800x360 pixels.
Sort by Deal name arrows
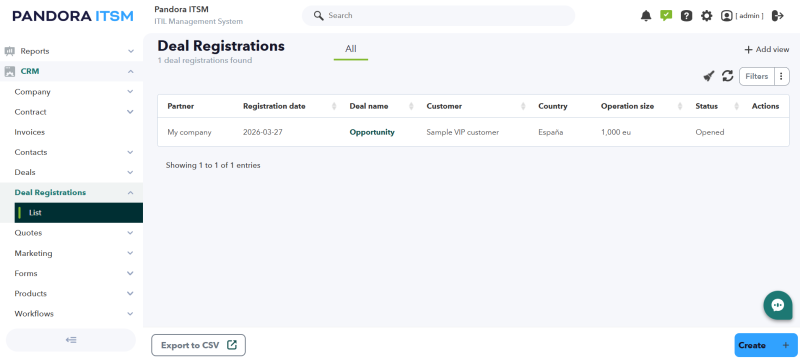pos(411,107)
